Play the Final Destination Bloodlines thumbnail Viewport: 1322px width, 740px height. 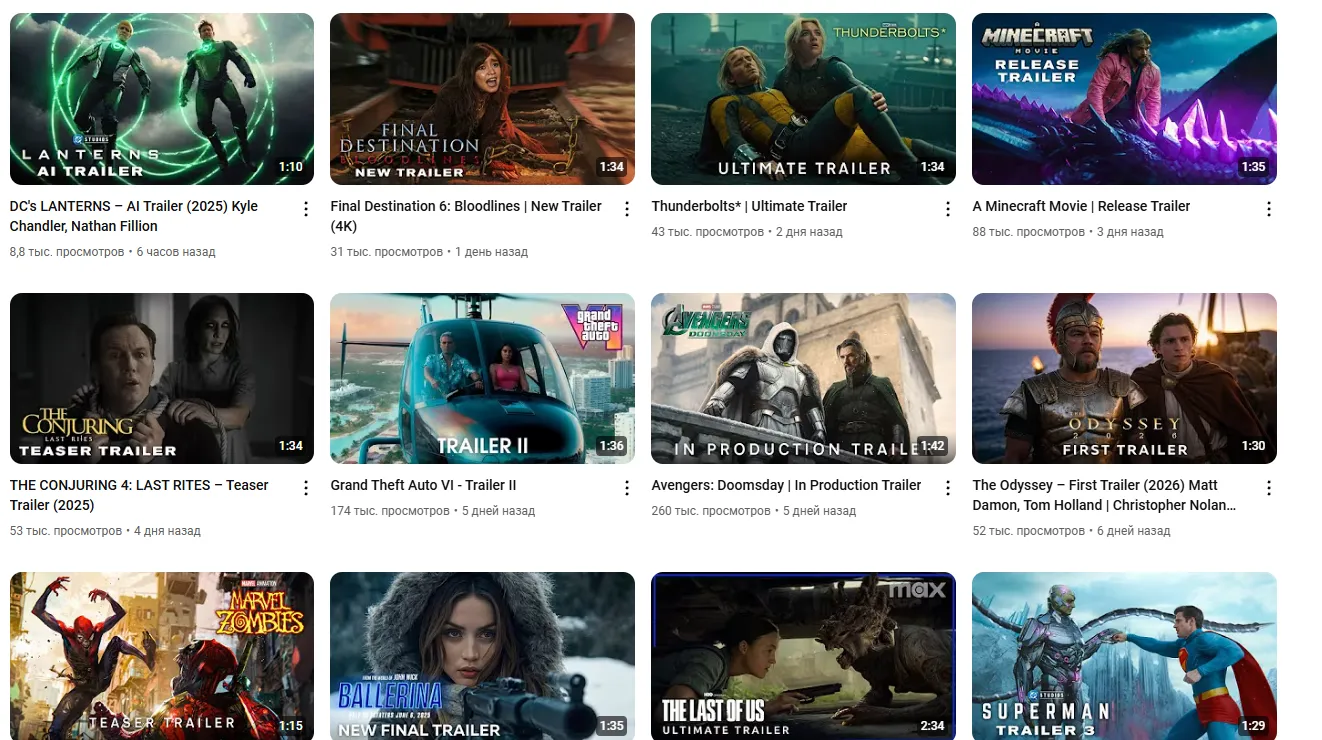click(x=483, y=99)
